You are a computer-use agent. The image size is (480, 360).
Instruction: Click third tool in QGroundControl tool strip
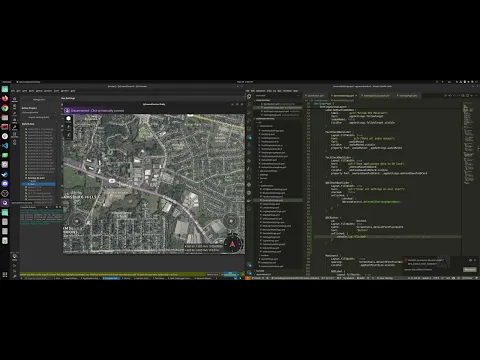tap(68, 135)
